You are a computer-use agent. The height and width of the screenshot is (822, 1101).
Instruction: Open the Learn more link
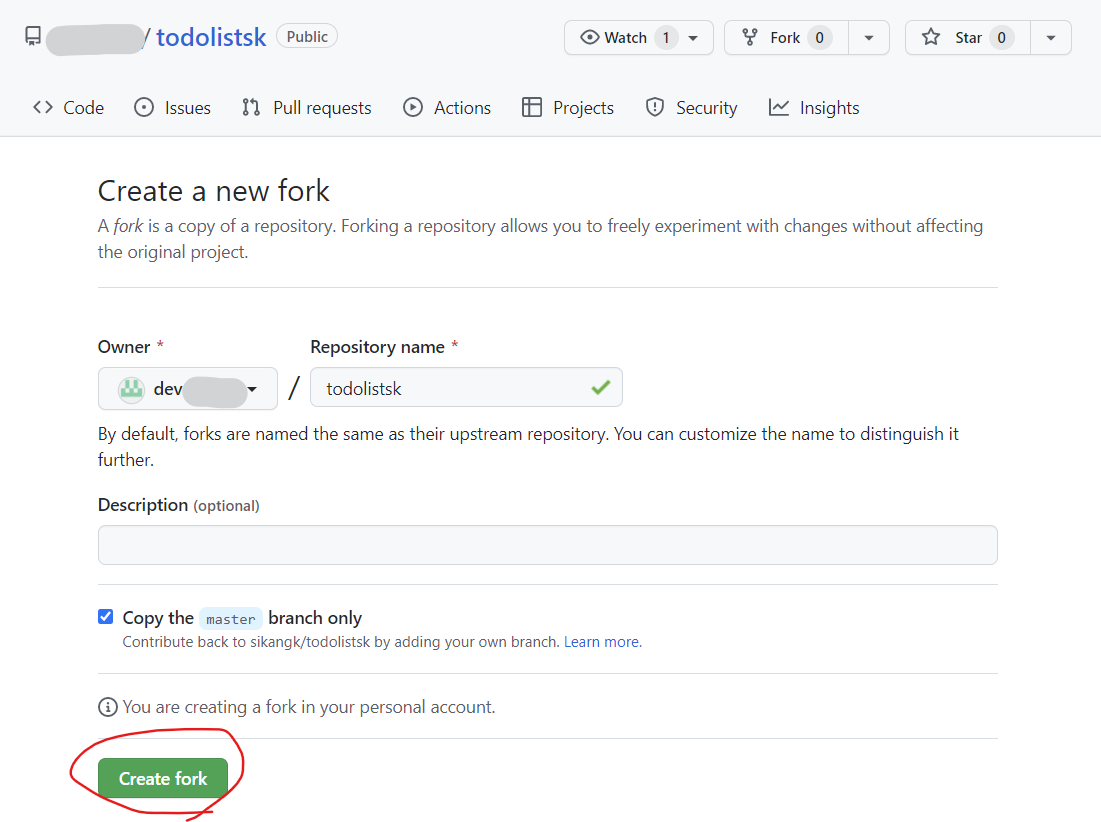coord(602,642)
